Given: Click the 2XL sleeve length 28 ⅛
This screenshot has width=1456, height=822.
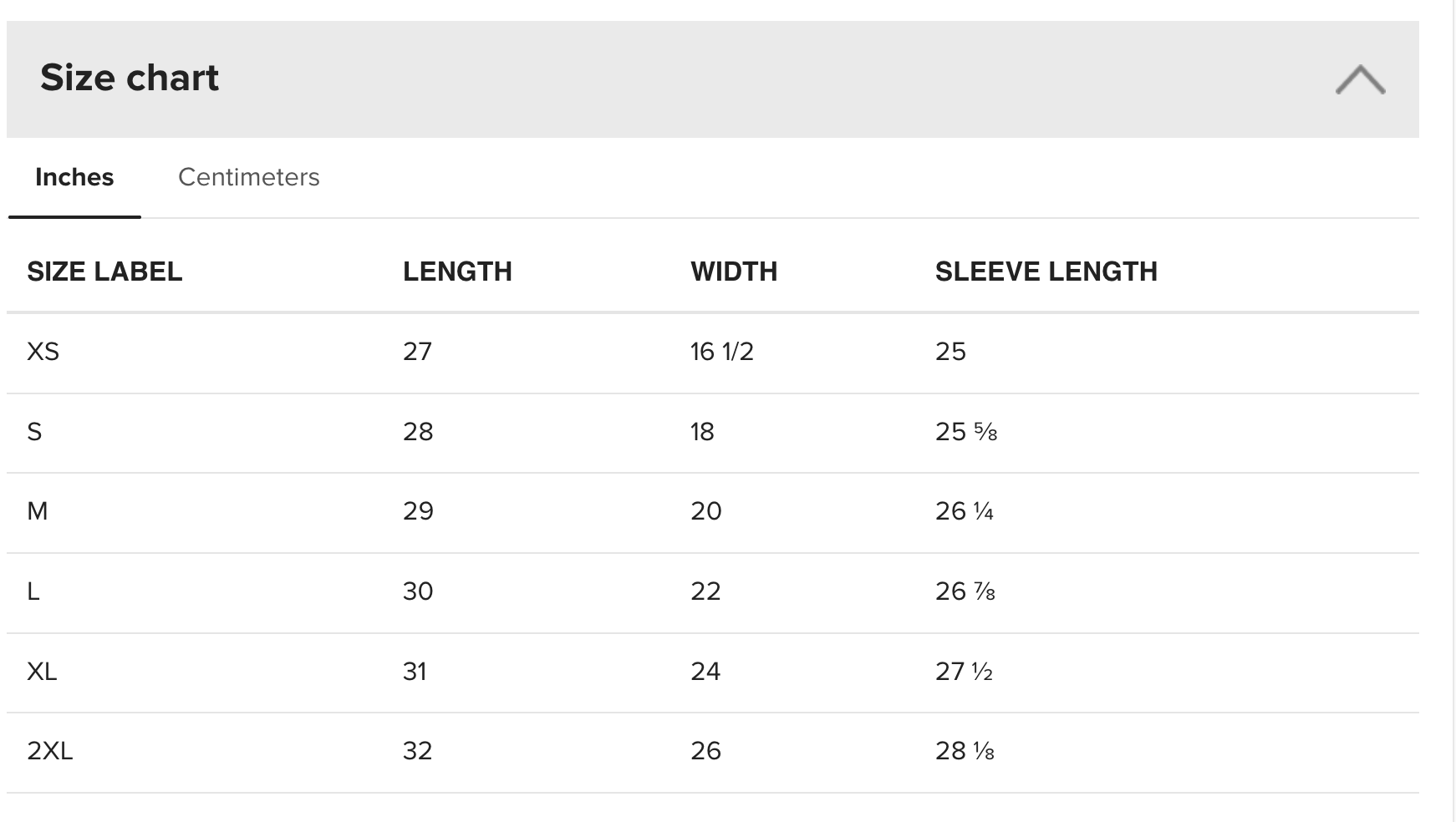Looking at the screenshot, I should click(965, 751).
